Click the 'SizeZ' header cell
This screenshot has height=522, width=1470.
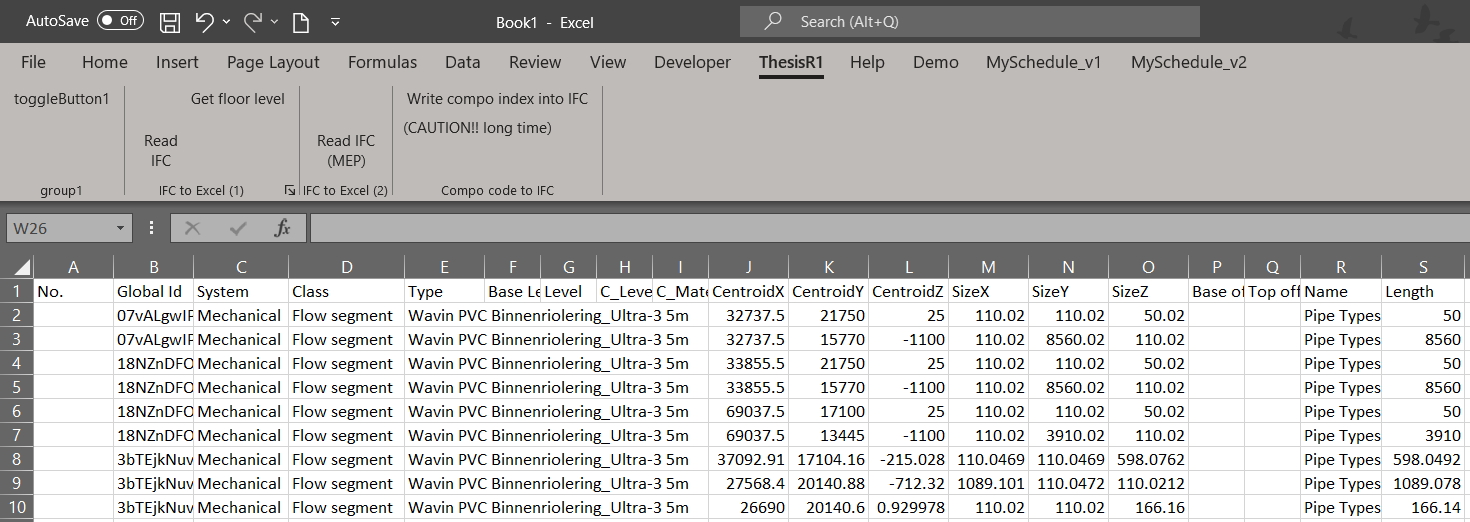1148,292
